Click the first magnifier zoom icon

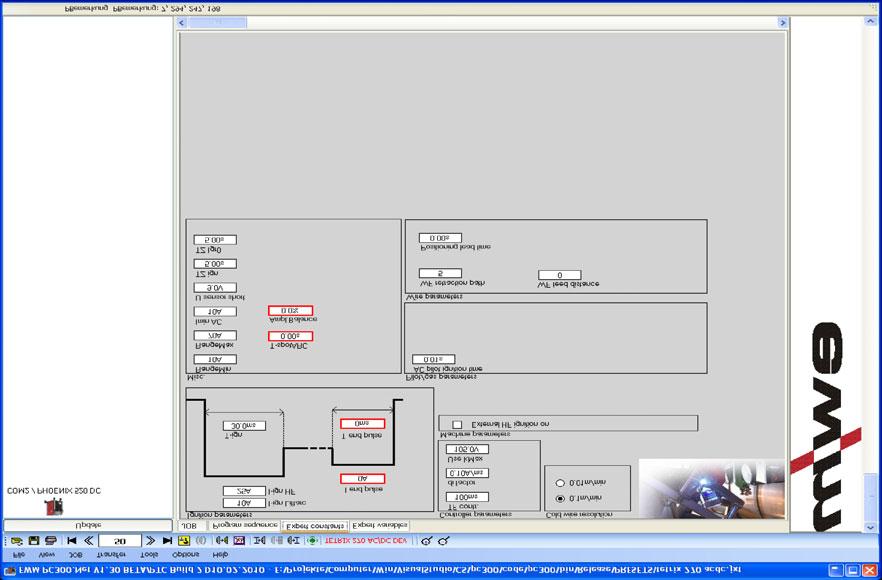[426, 541]
